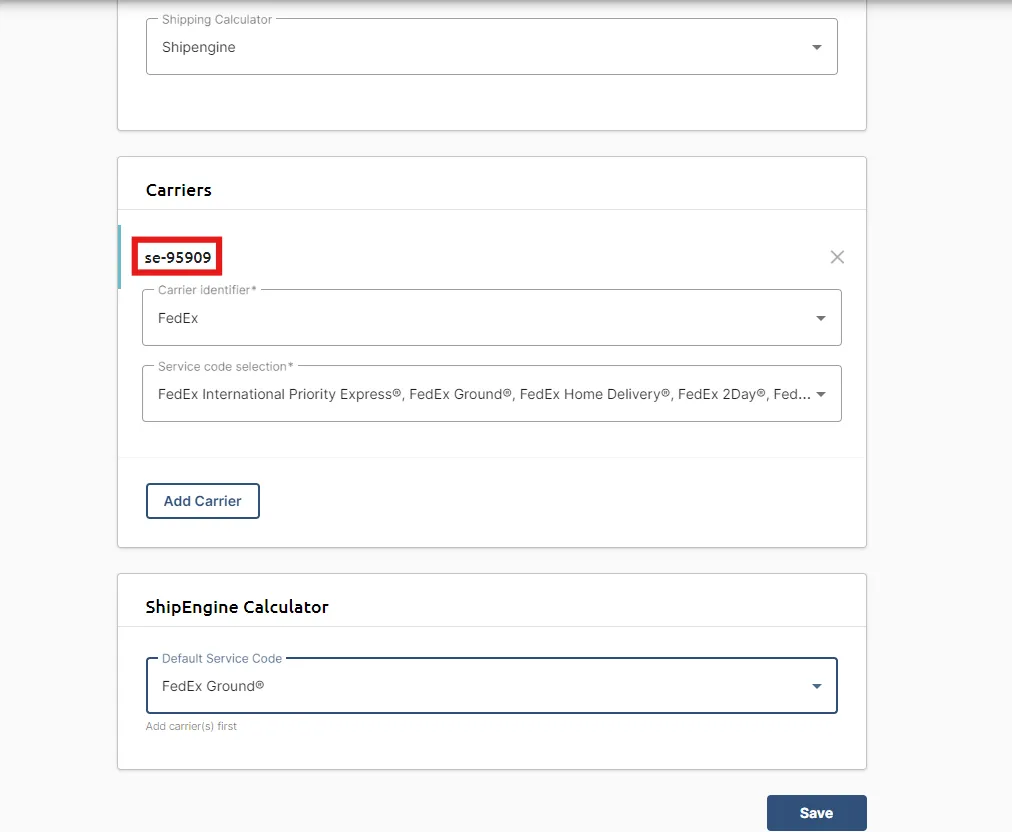This screenshot has height=832, width=1012.
Task: Click the Carrier identifier dropdown arrow
Action: pos(820,318)
